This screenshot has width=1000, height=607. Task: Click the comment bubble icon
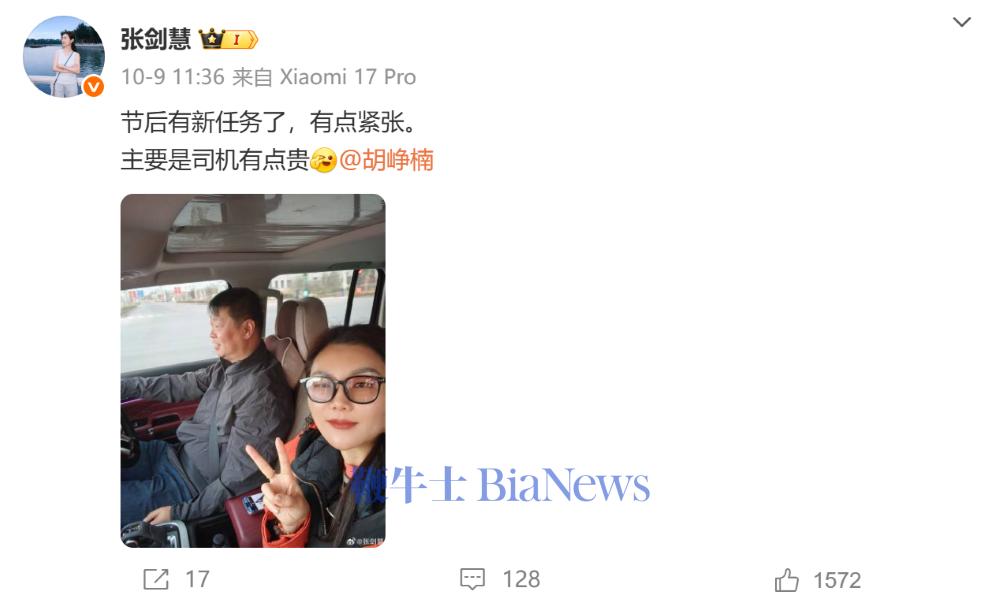tap(472, 579)
